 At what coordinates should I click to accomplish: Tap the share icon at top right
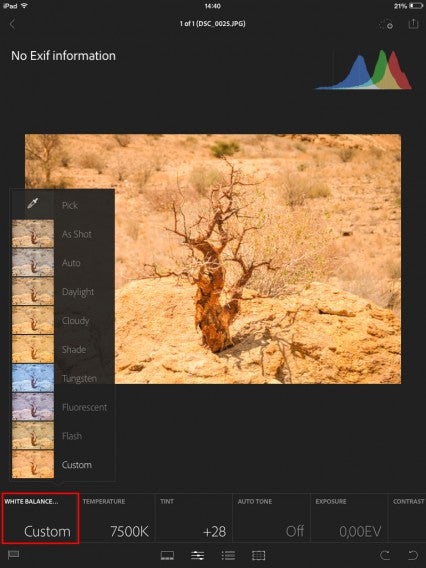point(413,24)
